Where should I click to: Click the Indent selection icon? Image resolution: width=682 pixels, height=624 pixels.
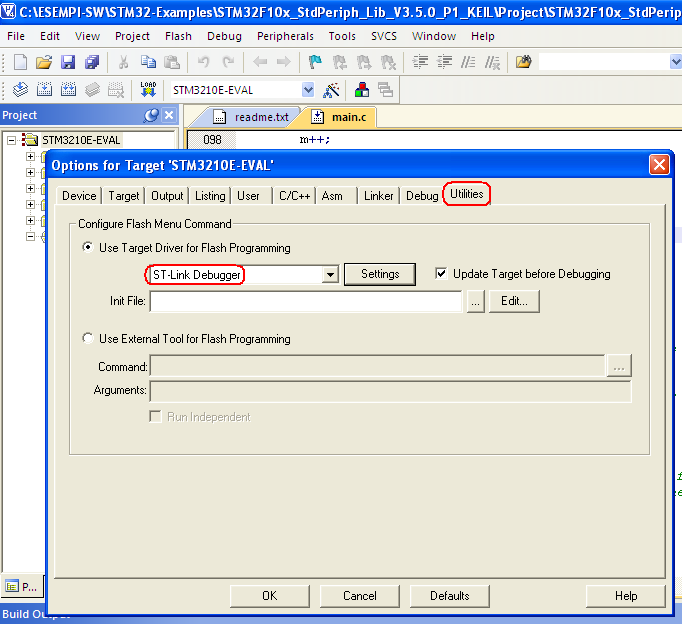420,62
